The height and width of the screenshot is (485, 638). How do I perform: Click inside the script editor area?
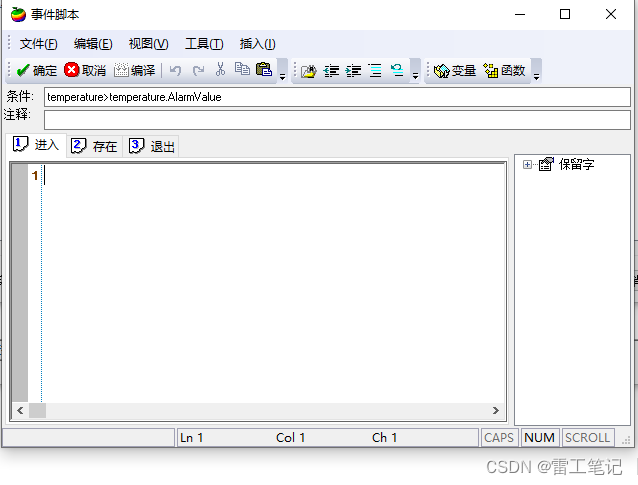(x=273, y=283)
